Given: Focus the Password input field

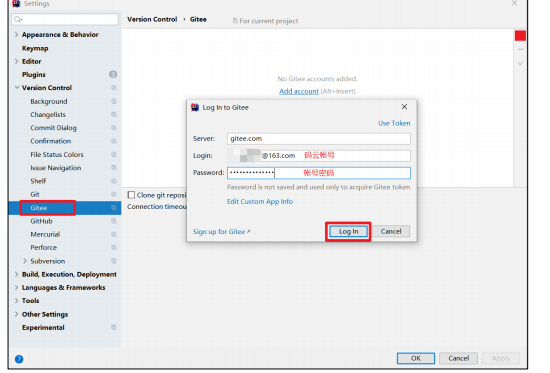Looking at the screenshot, I should point(318,173).
